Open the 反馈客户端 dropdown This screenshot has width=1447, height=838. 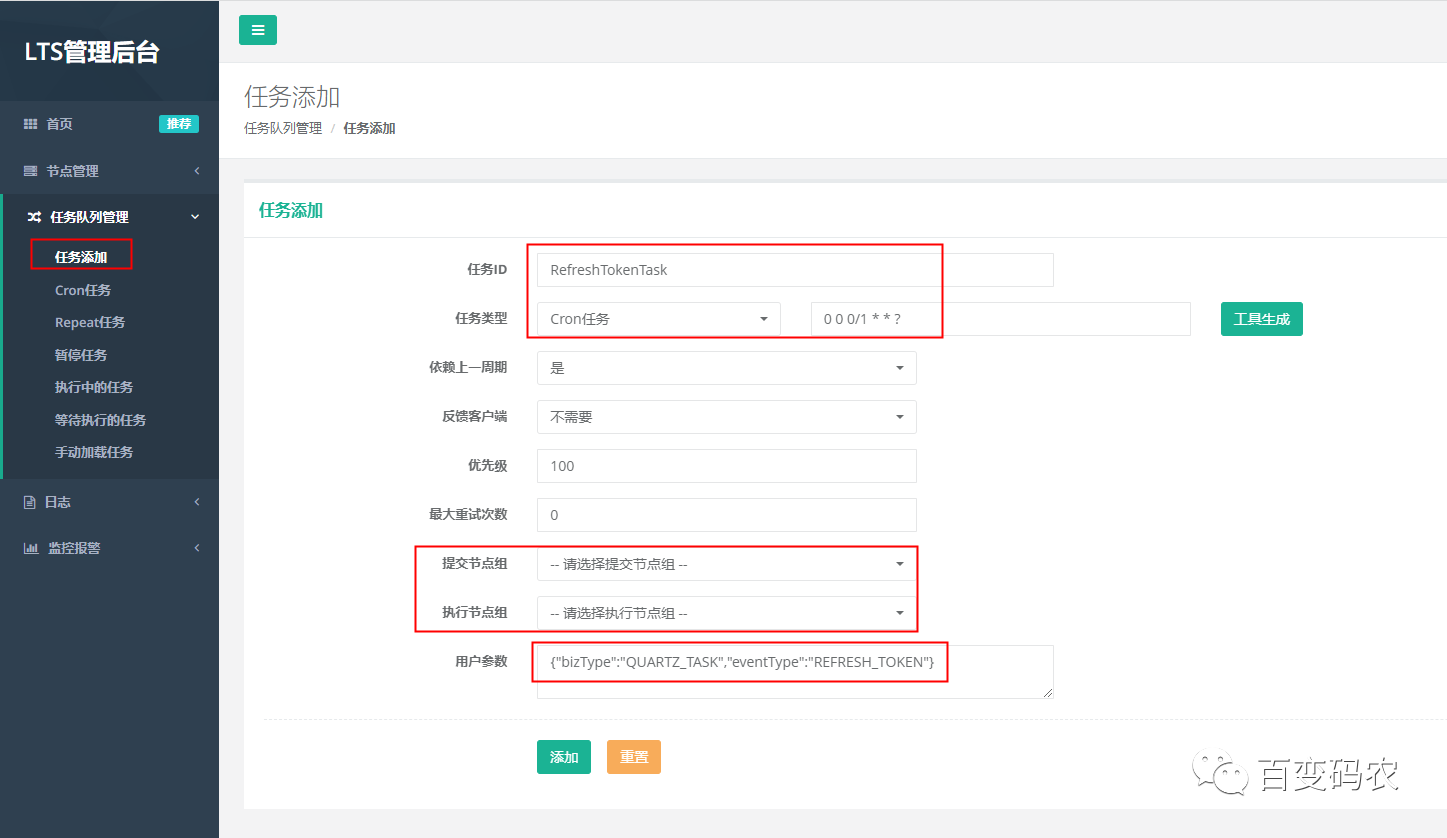pos(727,417)
